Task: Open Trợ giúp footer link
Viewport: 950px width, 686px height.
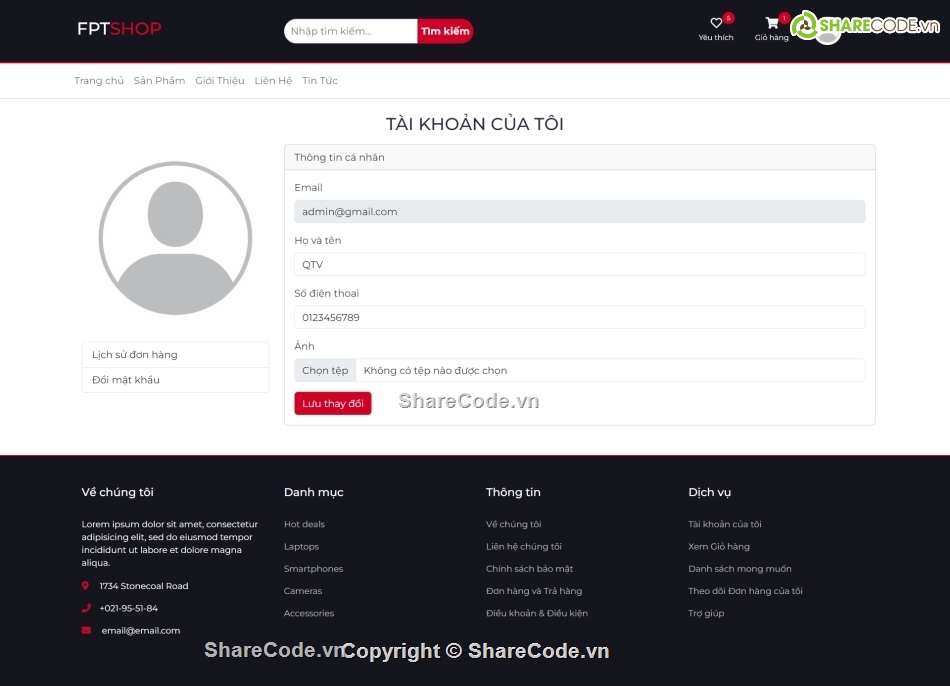Action: (x=706, y=613)
